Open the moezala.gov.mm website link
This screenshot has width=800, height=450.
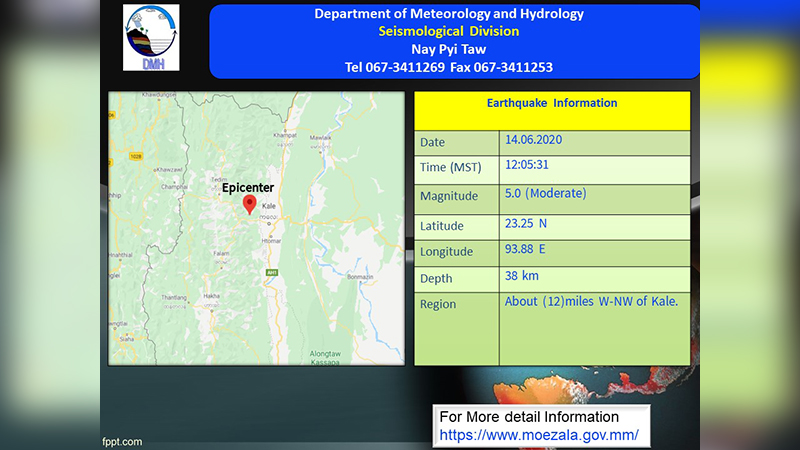coord(539,435)
